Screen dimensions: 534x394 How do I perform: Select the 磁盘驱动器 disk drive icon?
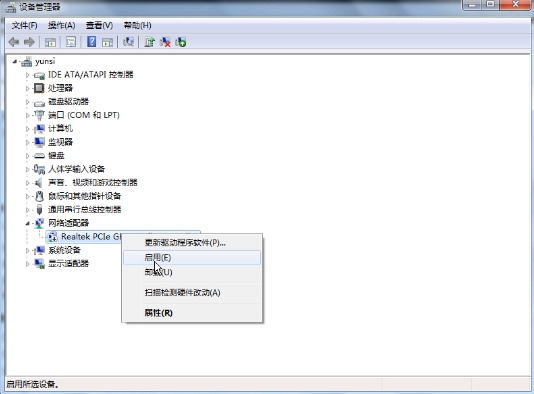39,102
